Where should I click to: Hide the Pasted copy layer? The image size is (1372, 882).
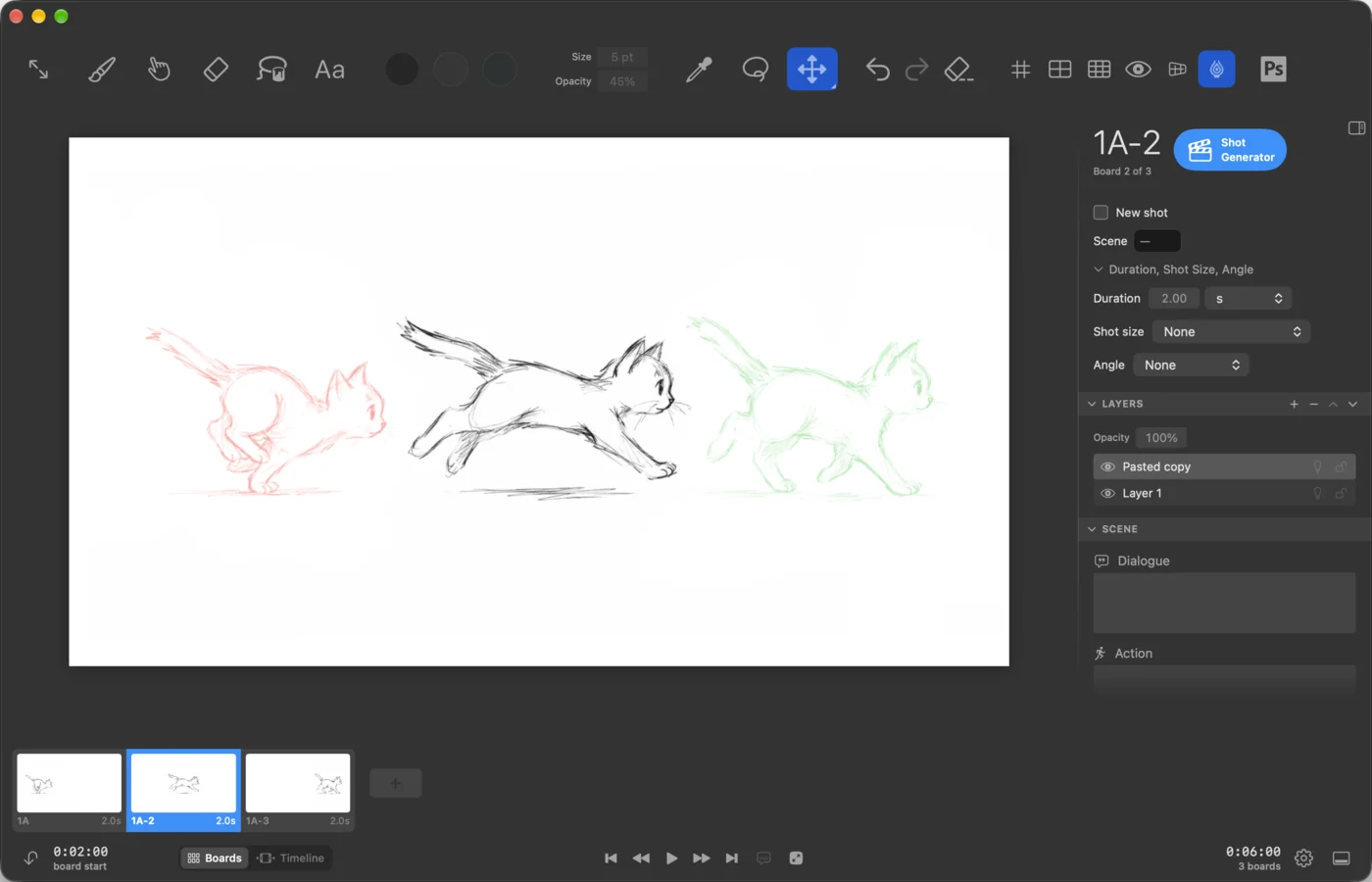(1107, 467)
